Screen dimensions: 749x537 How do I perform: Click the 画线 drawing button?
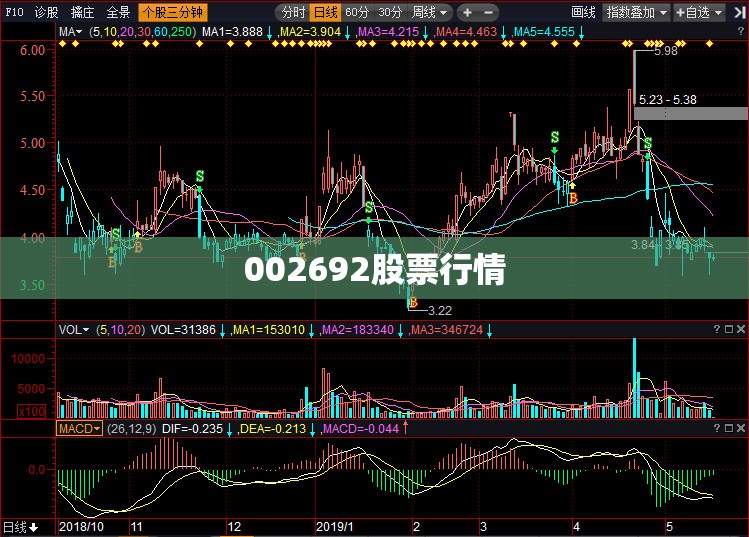point(583,12)
